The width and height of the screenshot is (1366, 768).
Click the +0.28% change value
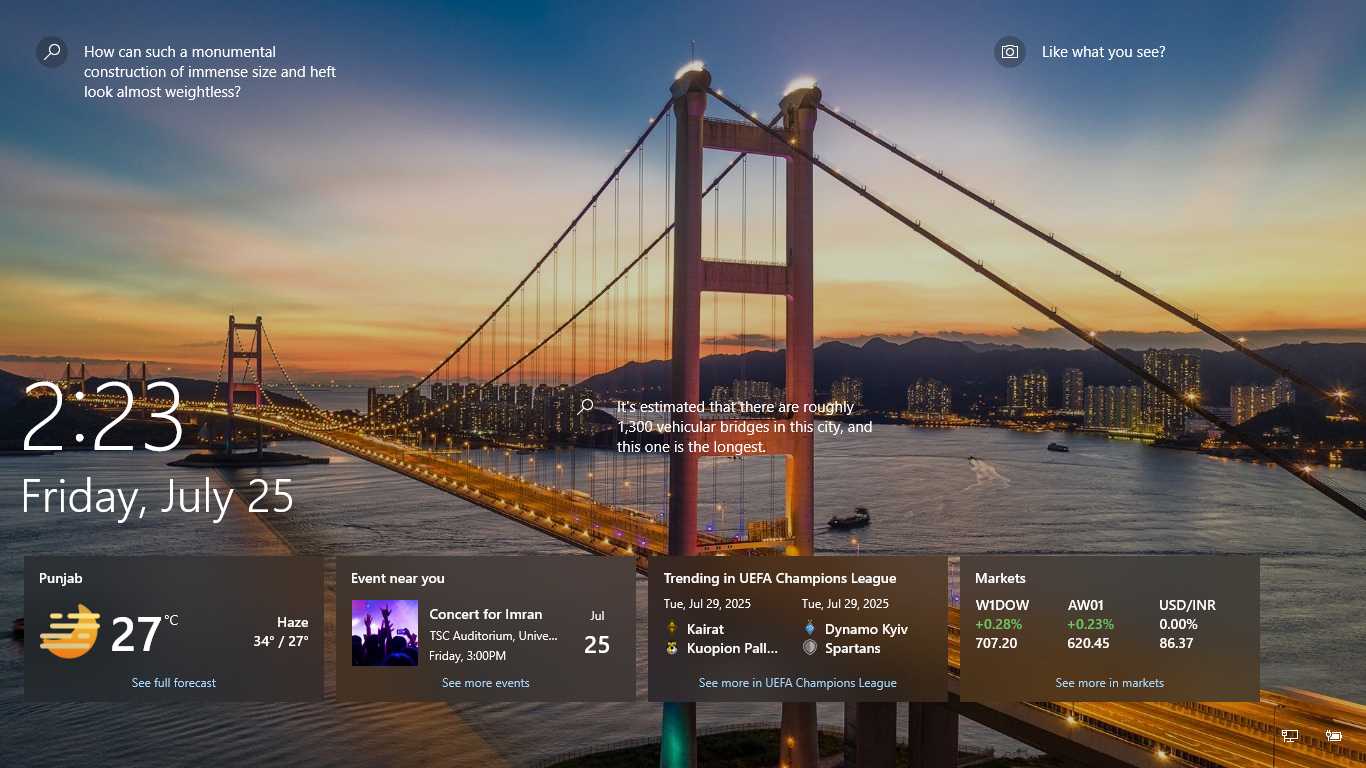(x=999, y=624)
